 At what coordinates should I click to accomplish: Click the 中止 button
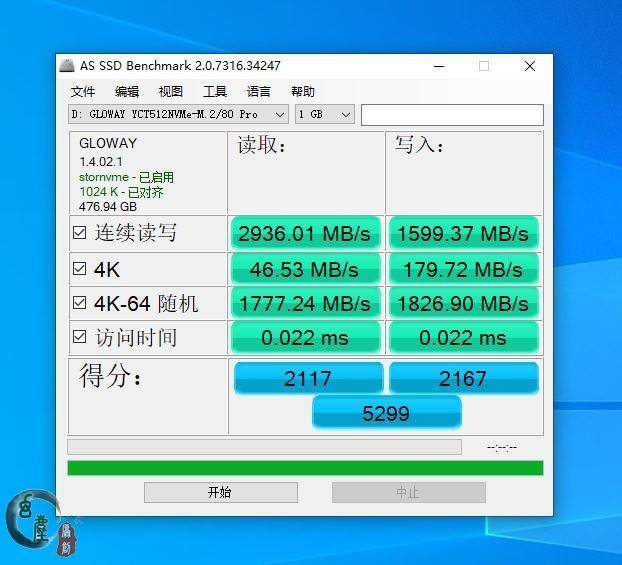coord(409,492)
